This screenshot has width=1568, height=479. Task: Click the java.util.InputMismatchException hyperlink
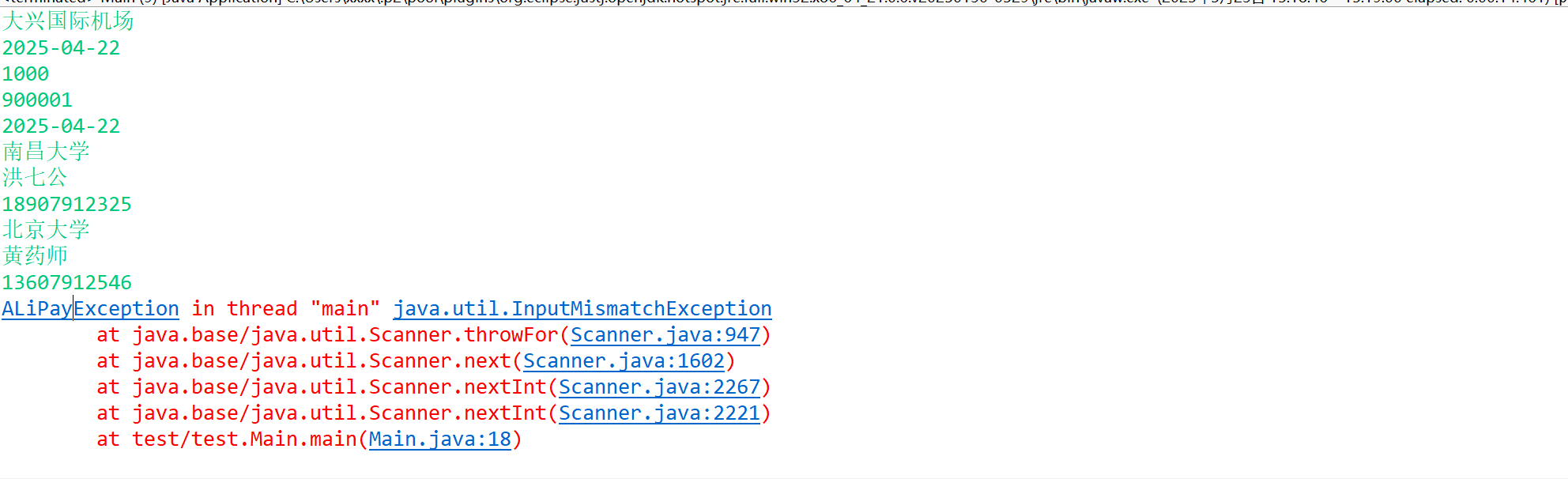(x=582, y=309)
